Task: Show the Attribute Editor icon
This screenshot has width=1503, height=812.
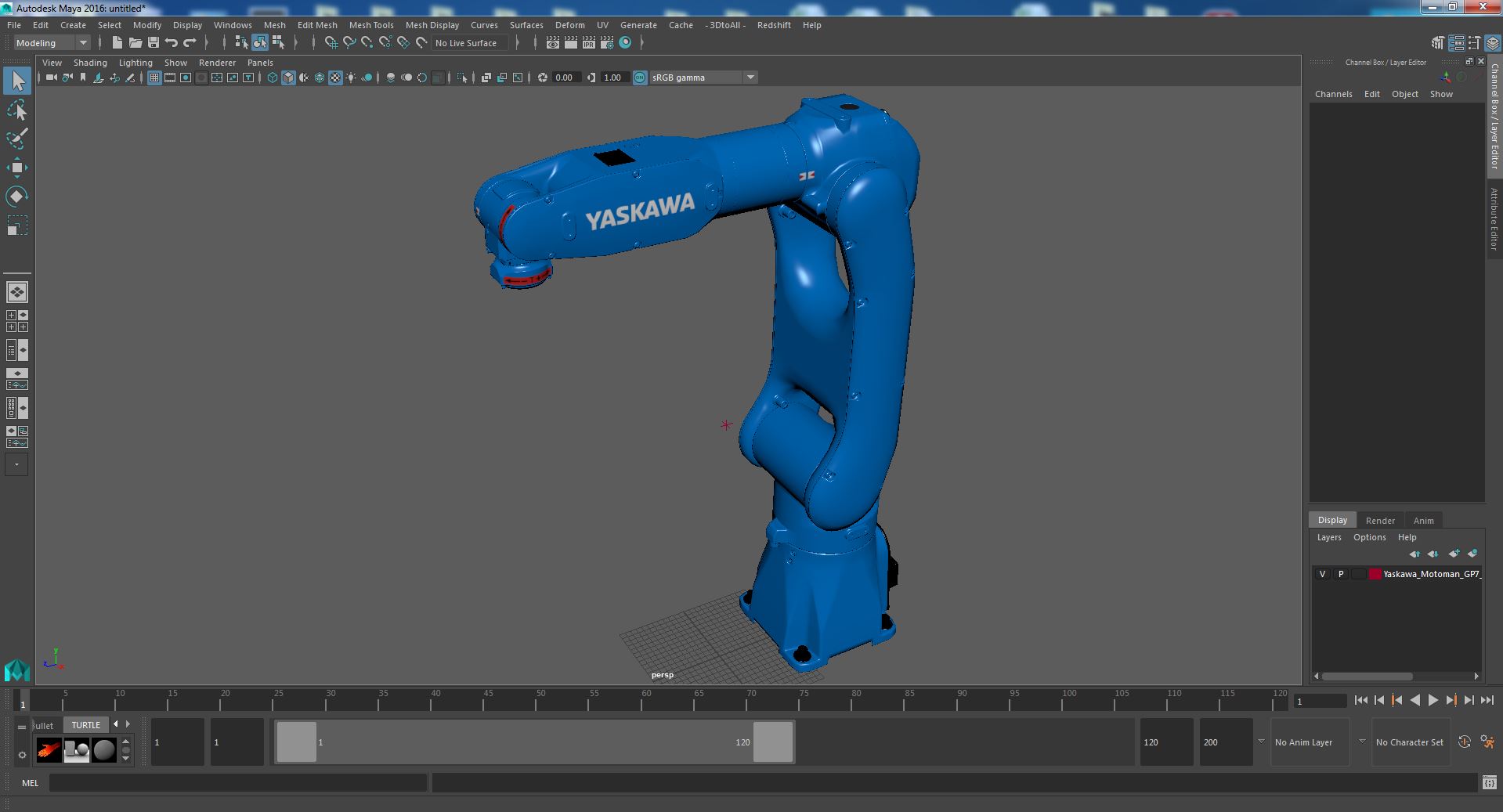Action: tap(1457, 43)
